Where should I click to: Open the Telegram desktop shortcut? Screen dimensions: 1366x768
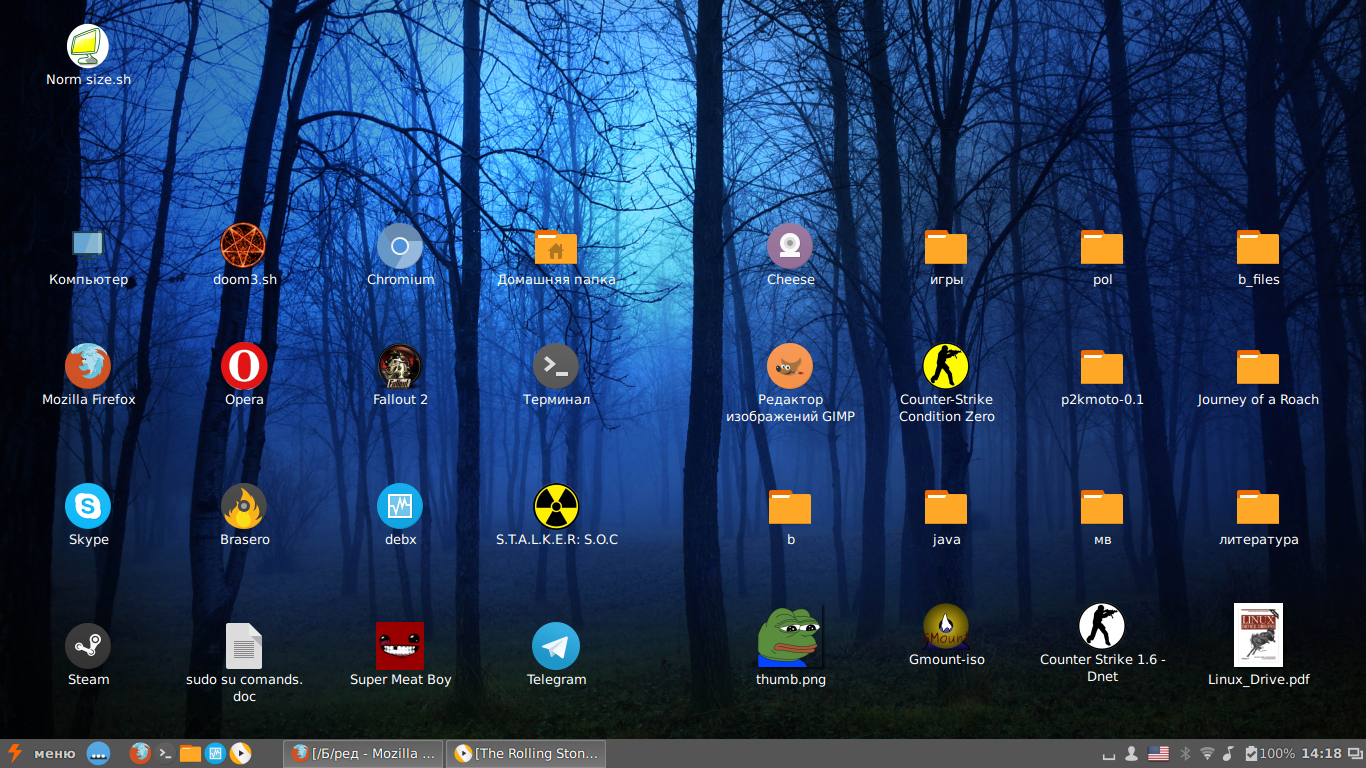pos(556,646)
